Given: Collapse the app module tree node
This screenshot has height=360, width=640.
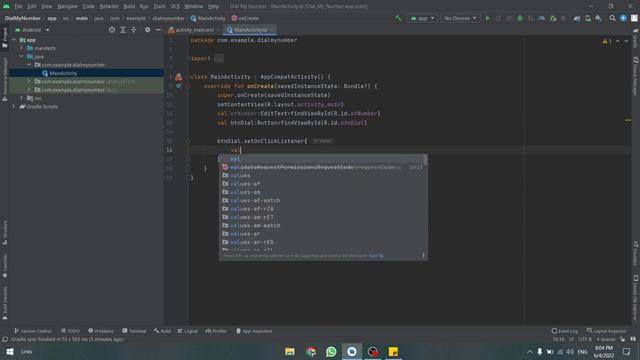Looking at the screenshot, I should [14, 40].
